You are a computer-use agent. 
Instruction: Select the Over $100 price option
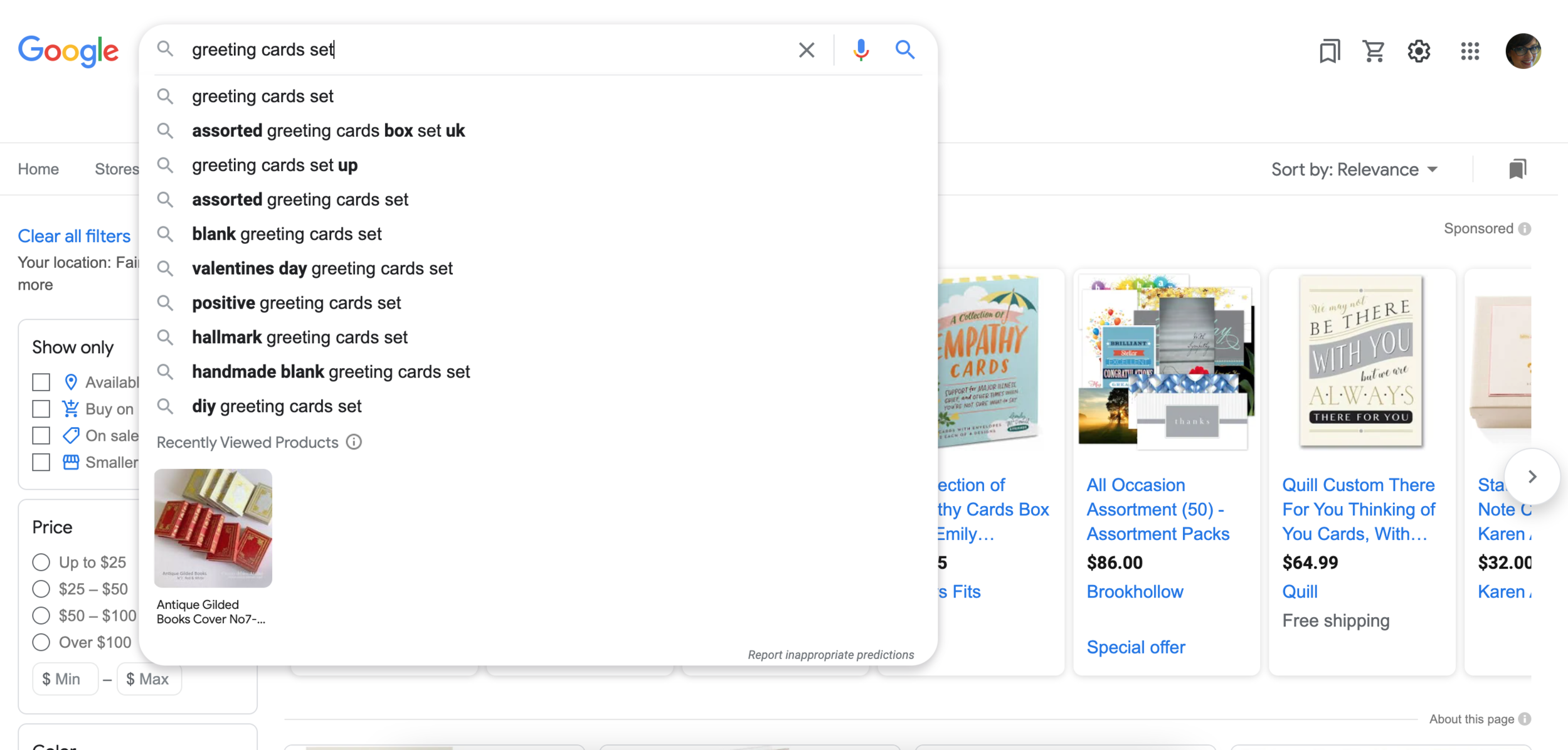tap(41, 642)
